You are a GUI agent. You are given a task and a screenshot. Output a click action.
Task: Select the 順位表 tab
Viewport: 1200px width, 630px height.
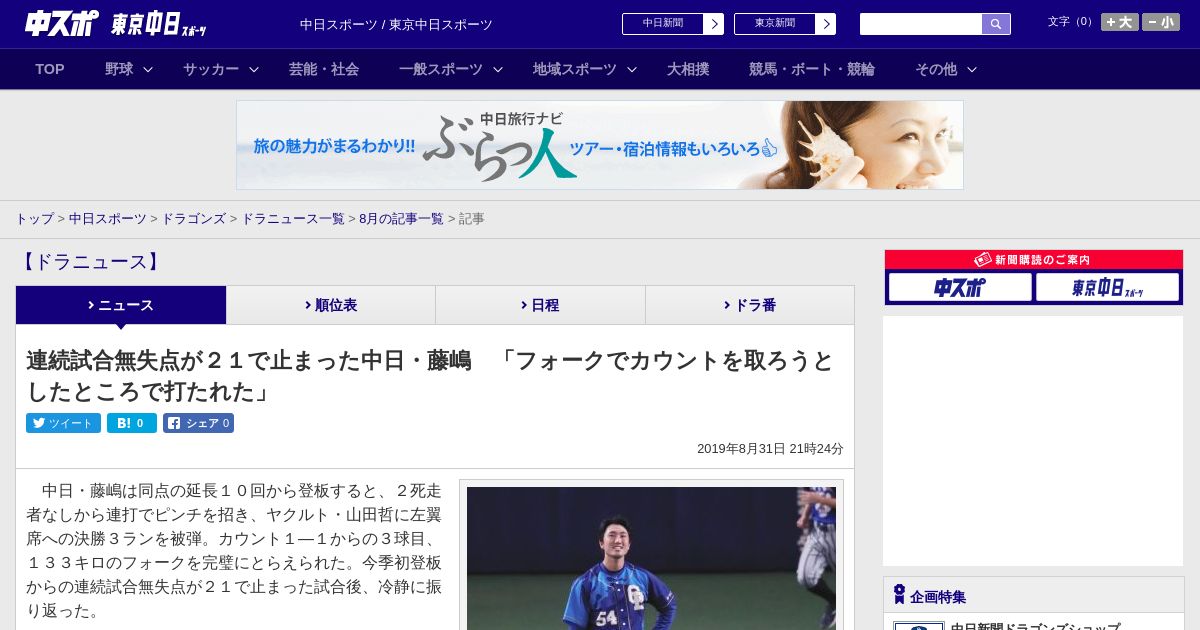tap(331, 305)
